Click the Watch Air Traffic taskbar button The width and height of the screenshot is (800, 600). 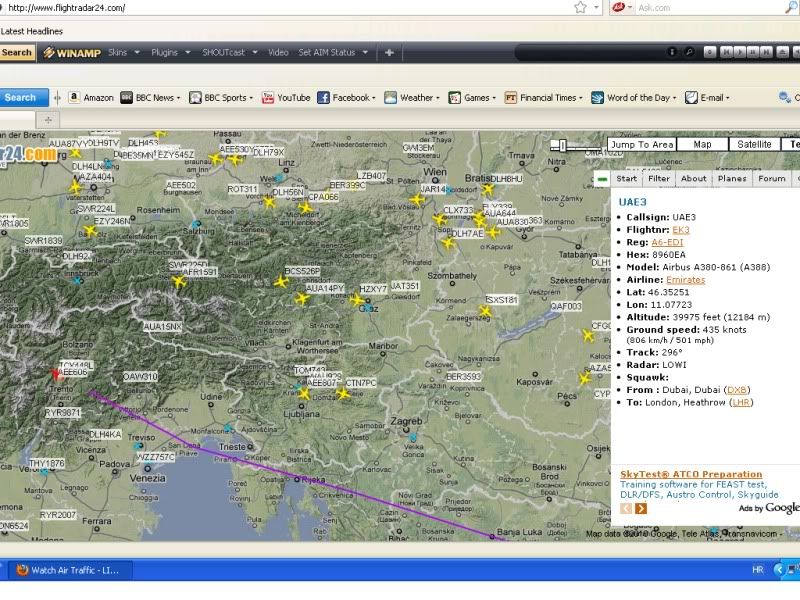click(x=68, y=570)
